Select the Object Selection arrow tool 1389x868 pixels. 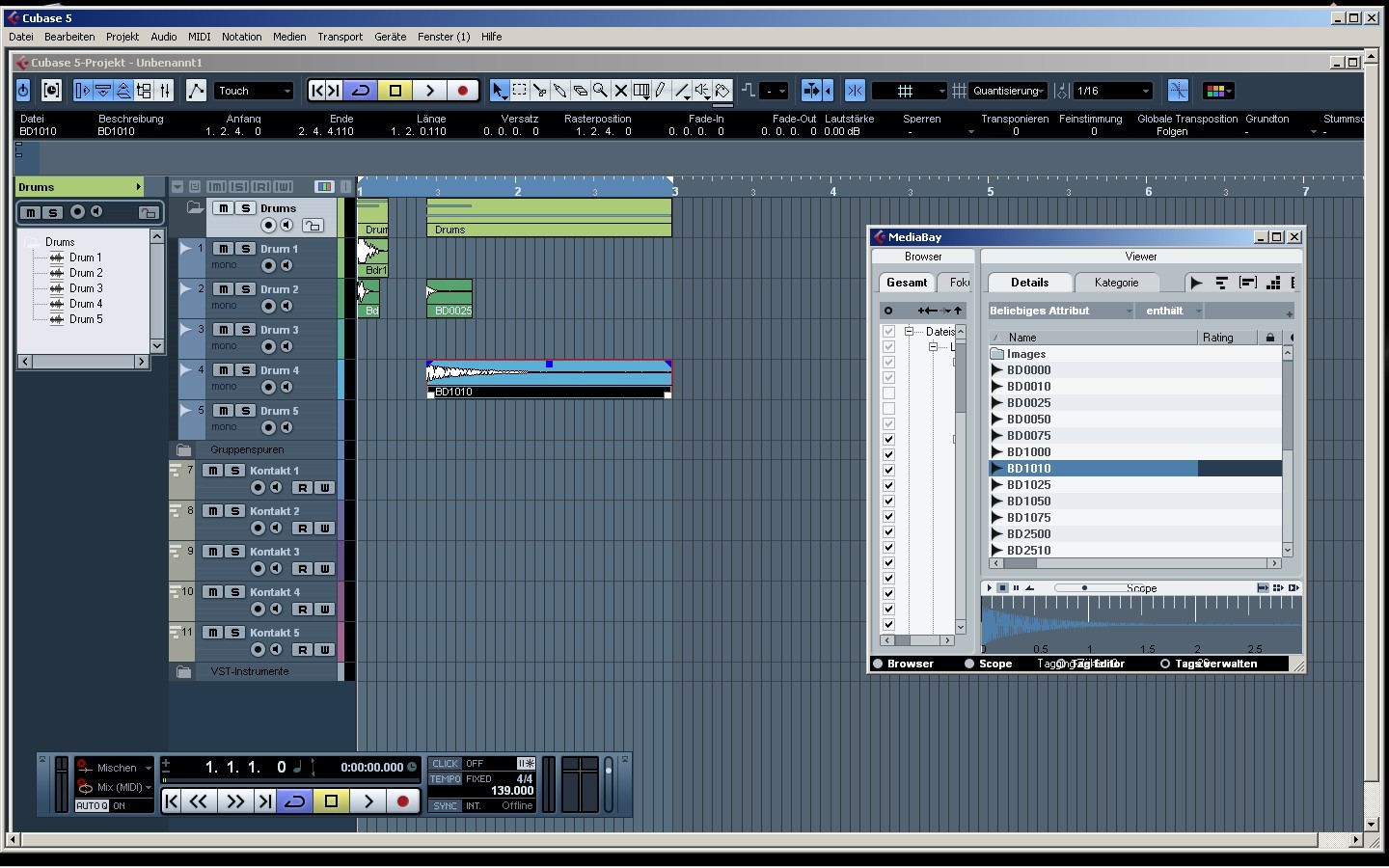(499, 91)
